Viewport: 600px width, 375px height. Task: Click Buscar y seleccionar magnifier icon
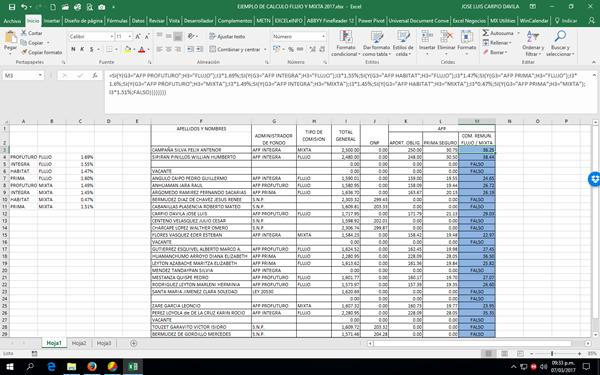tap(560, 37)
